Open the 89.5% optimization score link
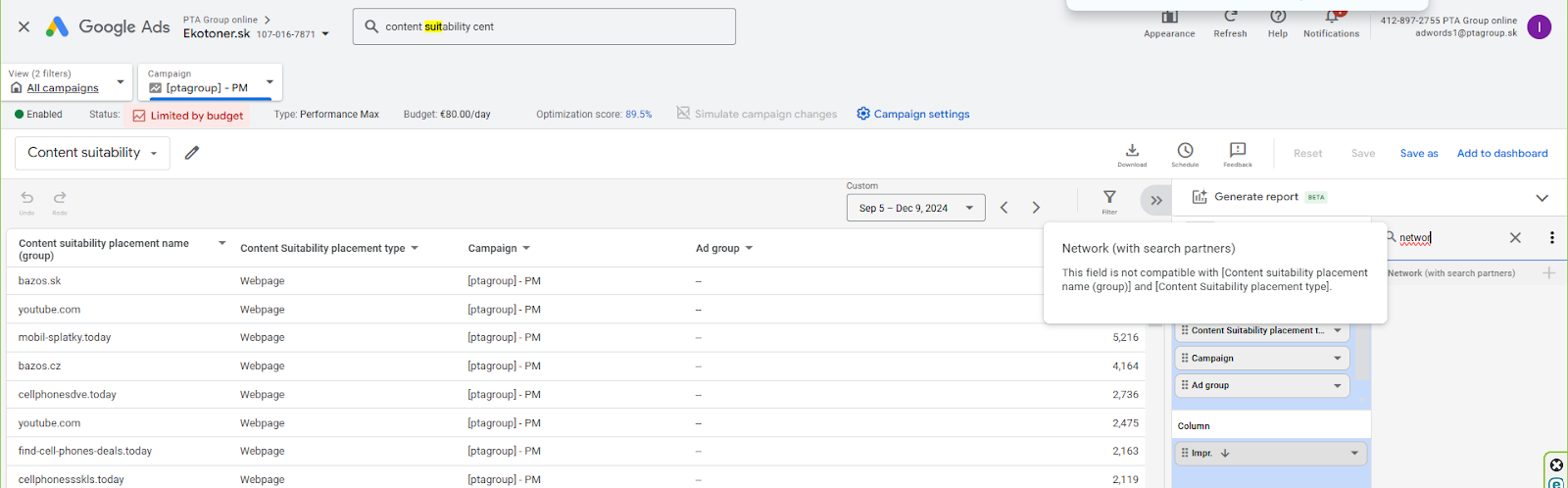The width and height of the screenshot is (1568, 488). pyautogui.click(x=638, y=115)
